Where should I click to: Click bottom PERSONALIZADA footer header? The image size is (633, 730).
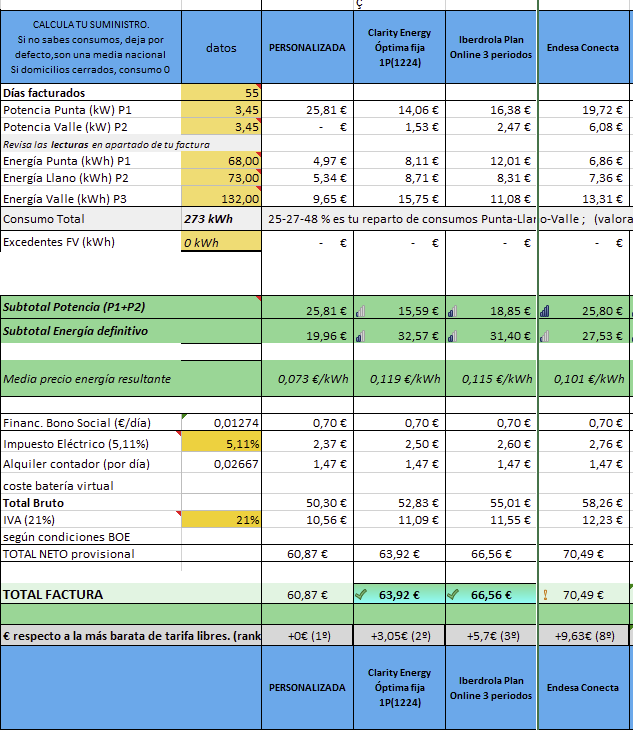point(307,688)
